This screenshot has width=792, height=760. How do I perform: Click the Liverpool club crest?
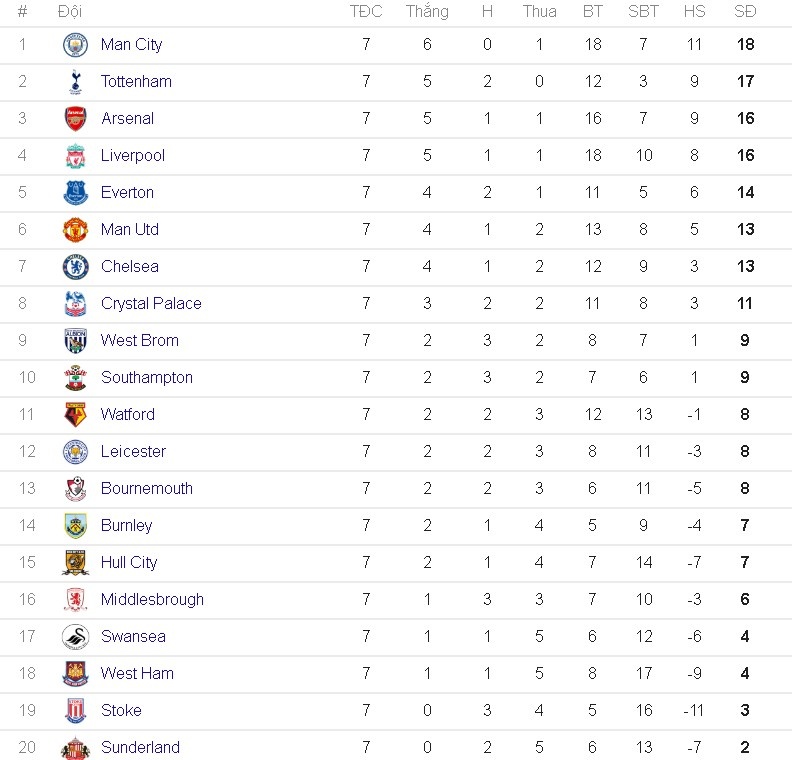pos(76,156)
